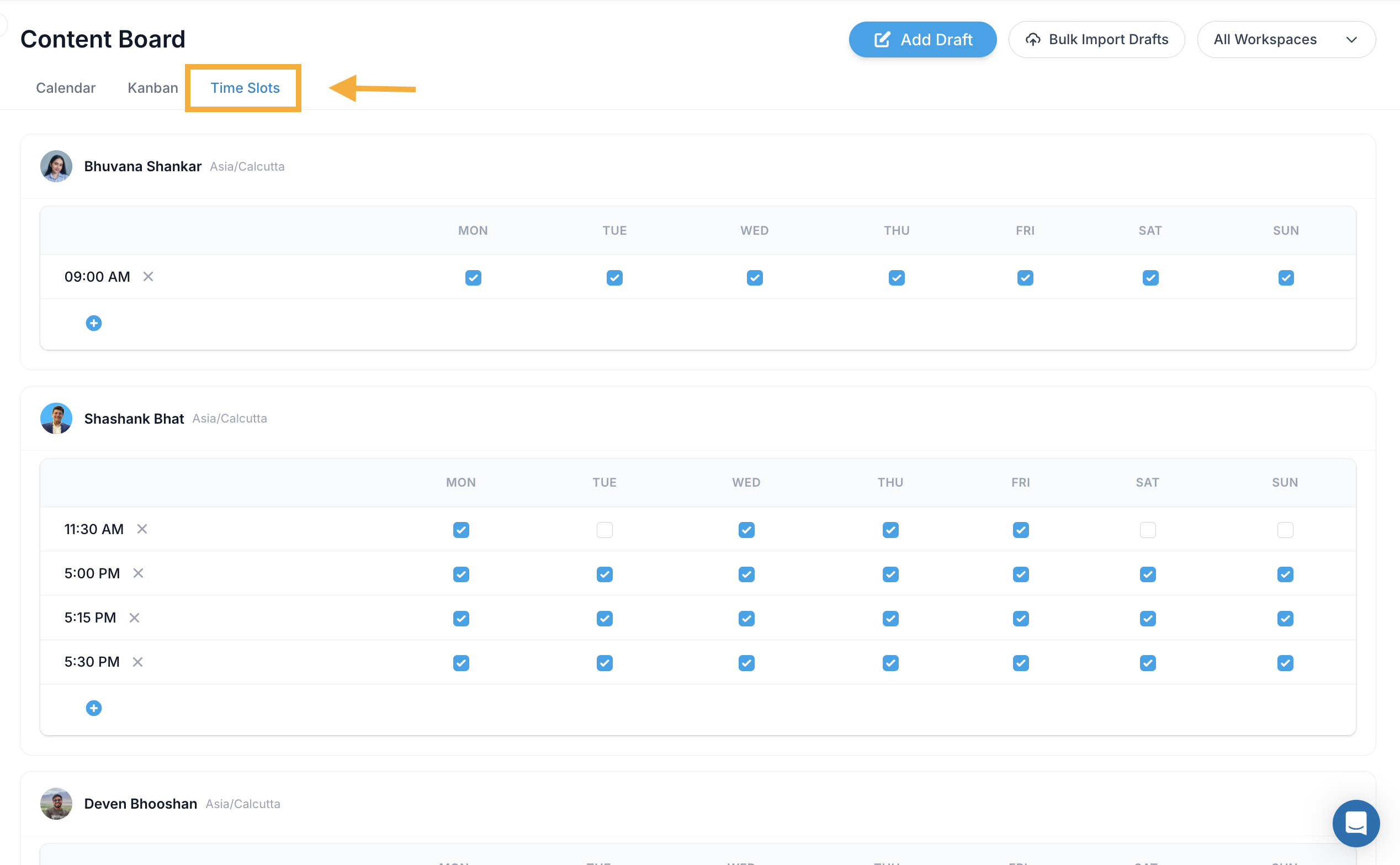Switch to the Kanban tab
1400x865 pixels.
152,87
